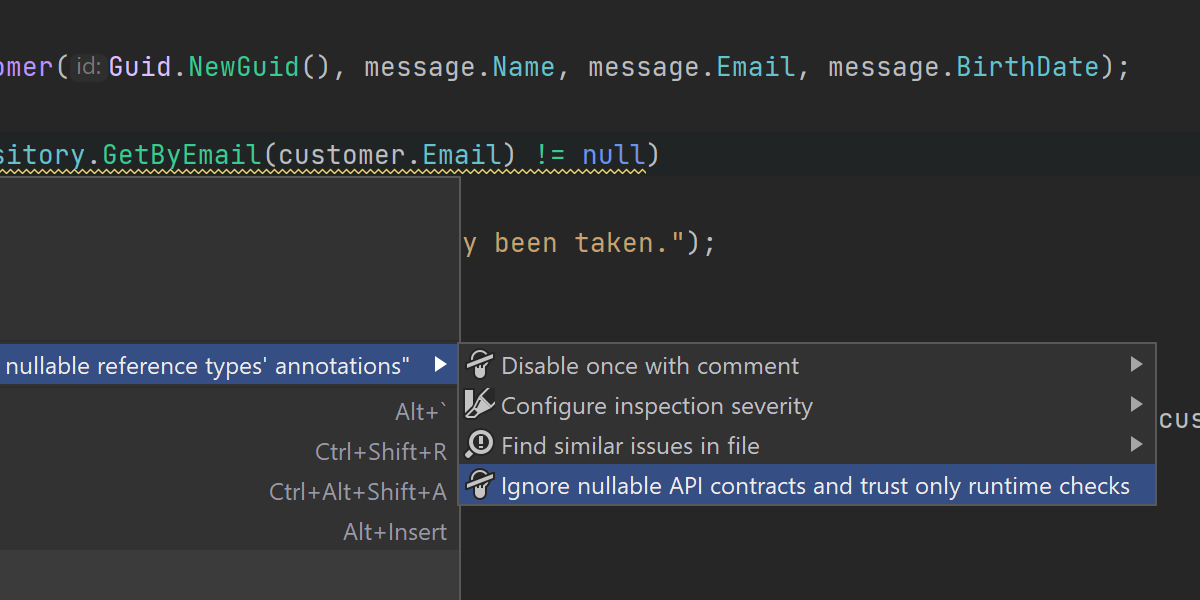
Task: Click the null keyword in the condition
Action: tap(613, 156)
